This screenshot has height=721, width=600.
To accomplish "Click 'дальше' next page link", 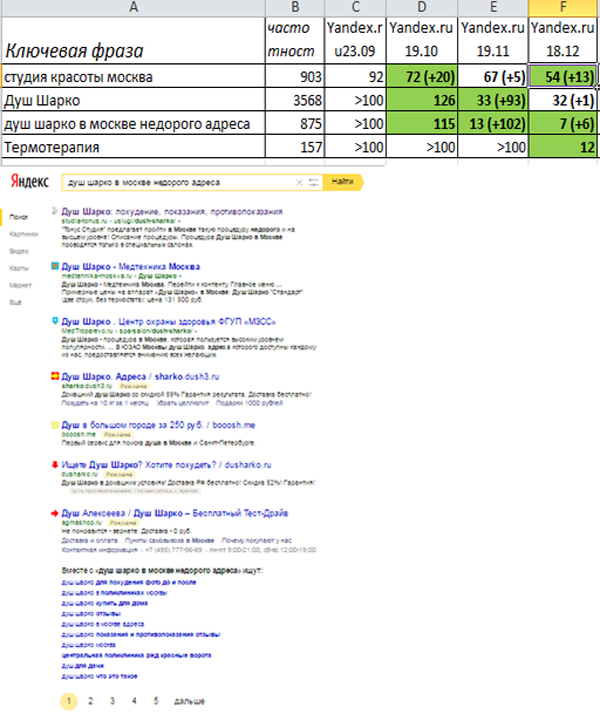I will (x=189, y=701).
